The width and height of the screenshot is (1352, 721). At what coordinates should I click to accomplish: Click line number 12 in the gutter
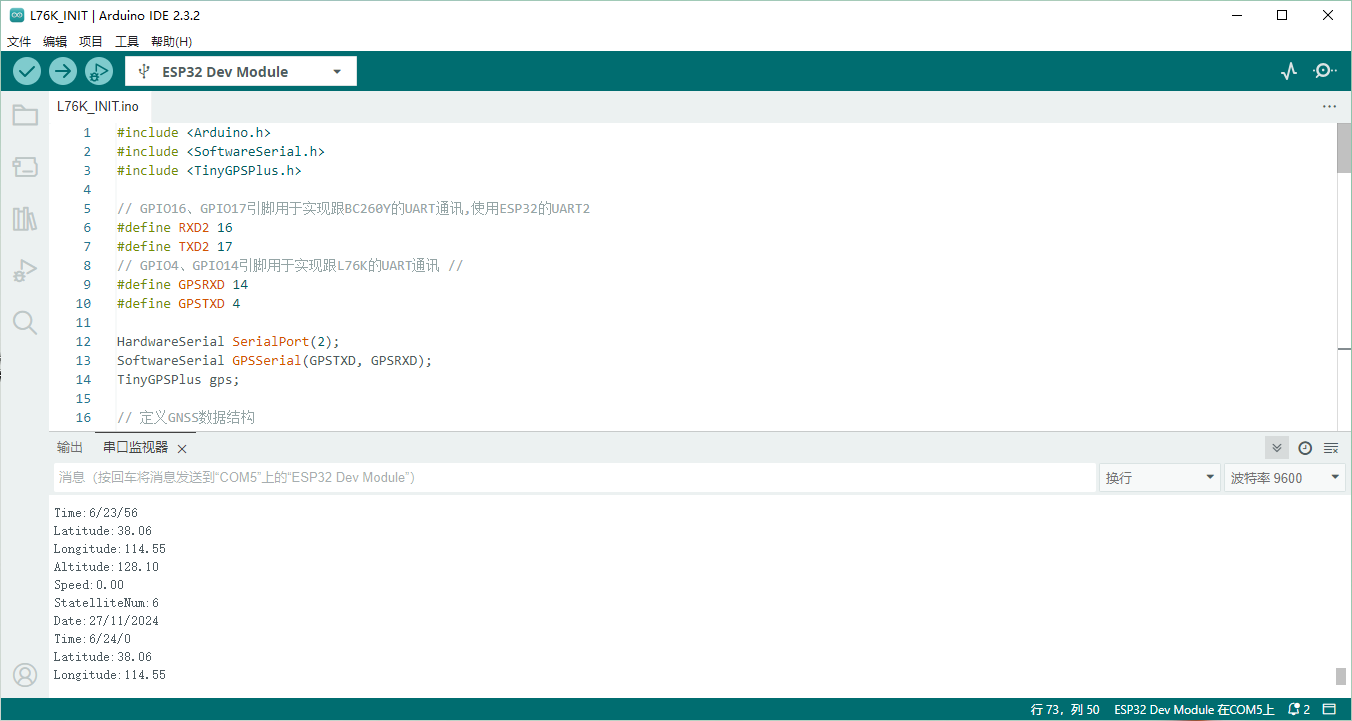[x=86, y=341]
